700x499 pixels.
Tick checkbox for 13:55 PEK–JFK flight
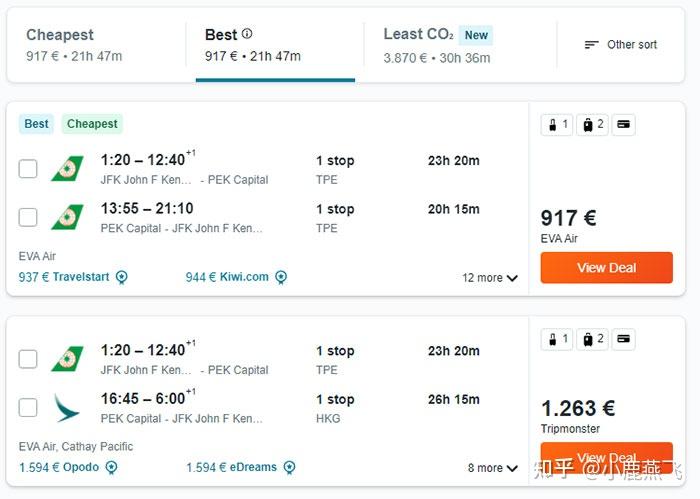pos(28,217)
